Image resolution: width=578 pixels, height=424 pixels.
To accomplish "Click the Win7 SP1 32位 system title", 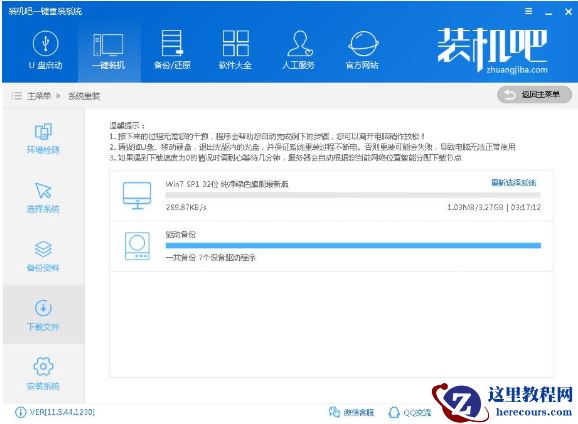I will [227, 184].
